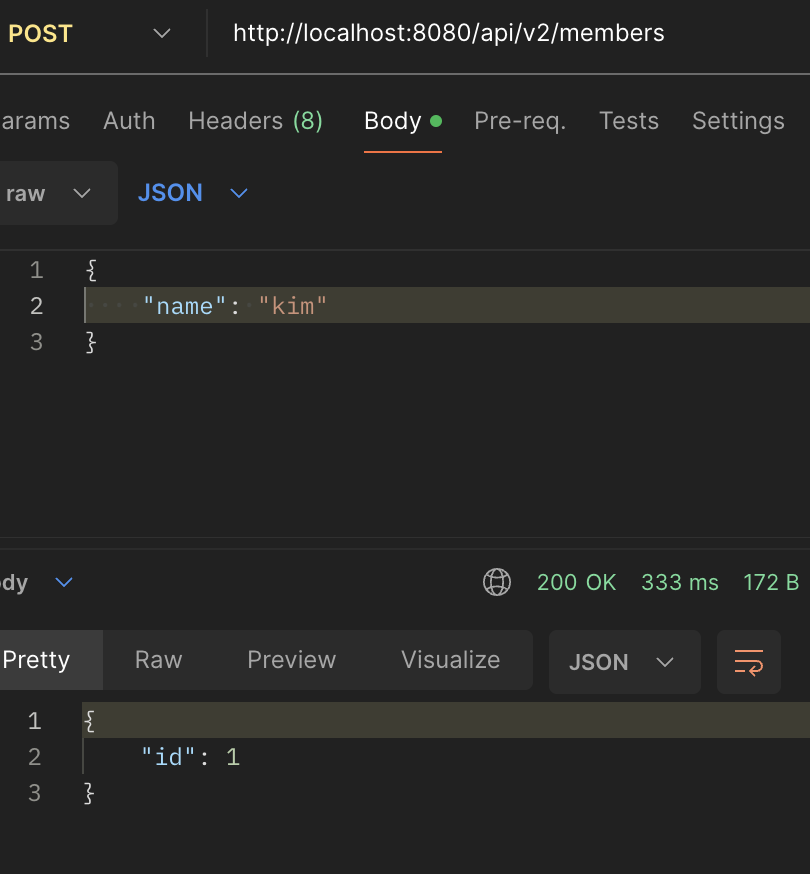Screen dimensions: 810x874
Task: Switch to the Auth tab
Action: (129, 121)
